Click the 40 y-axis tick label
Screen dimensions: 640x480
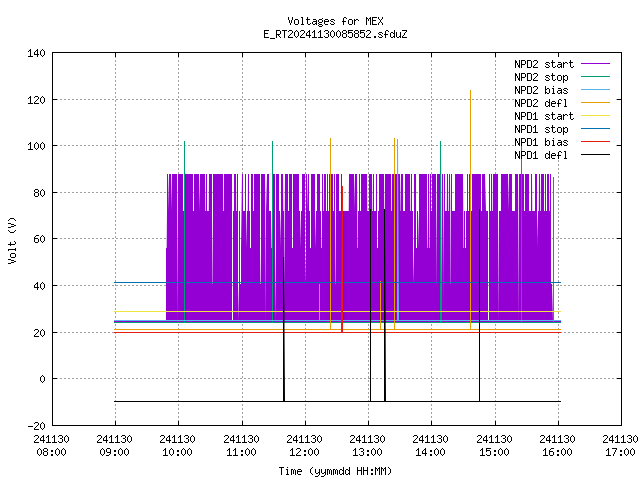39,286
